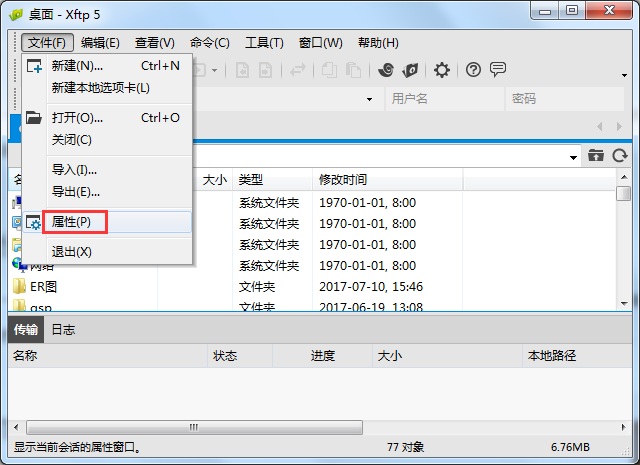
Task: Expand the local path dropdown arrow
Action: tap(573, 158)
